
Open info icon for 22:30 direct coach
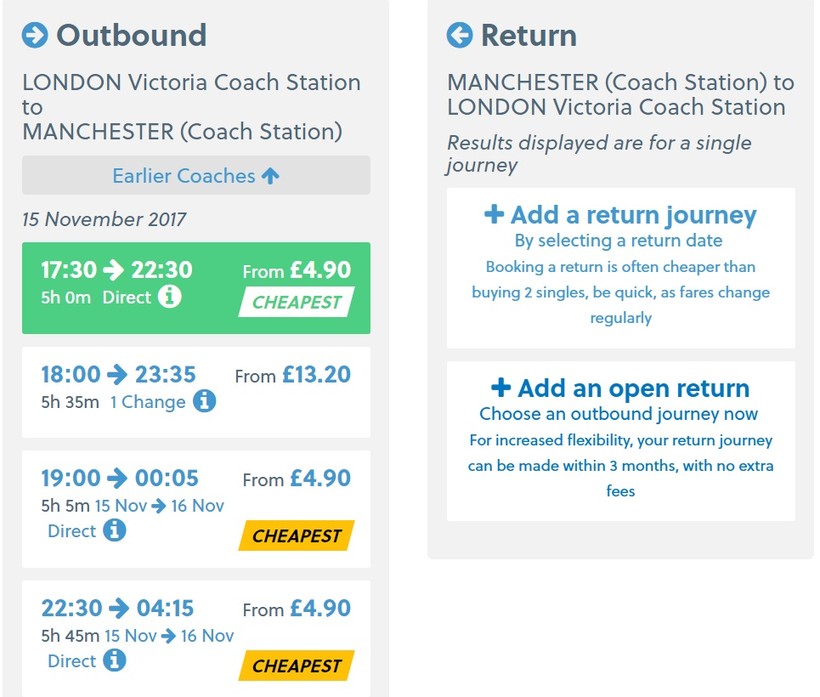(x=115, y=660)
